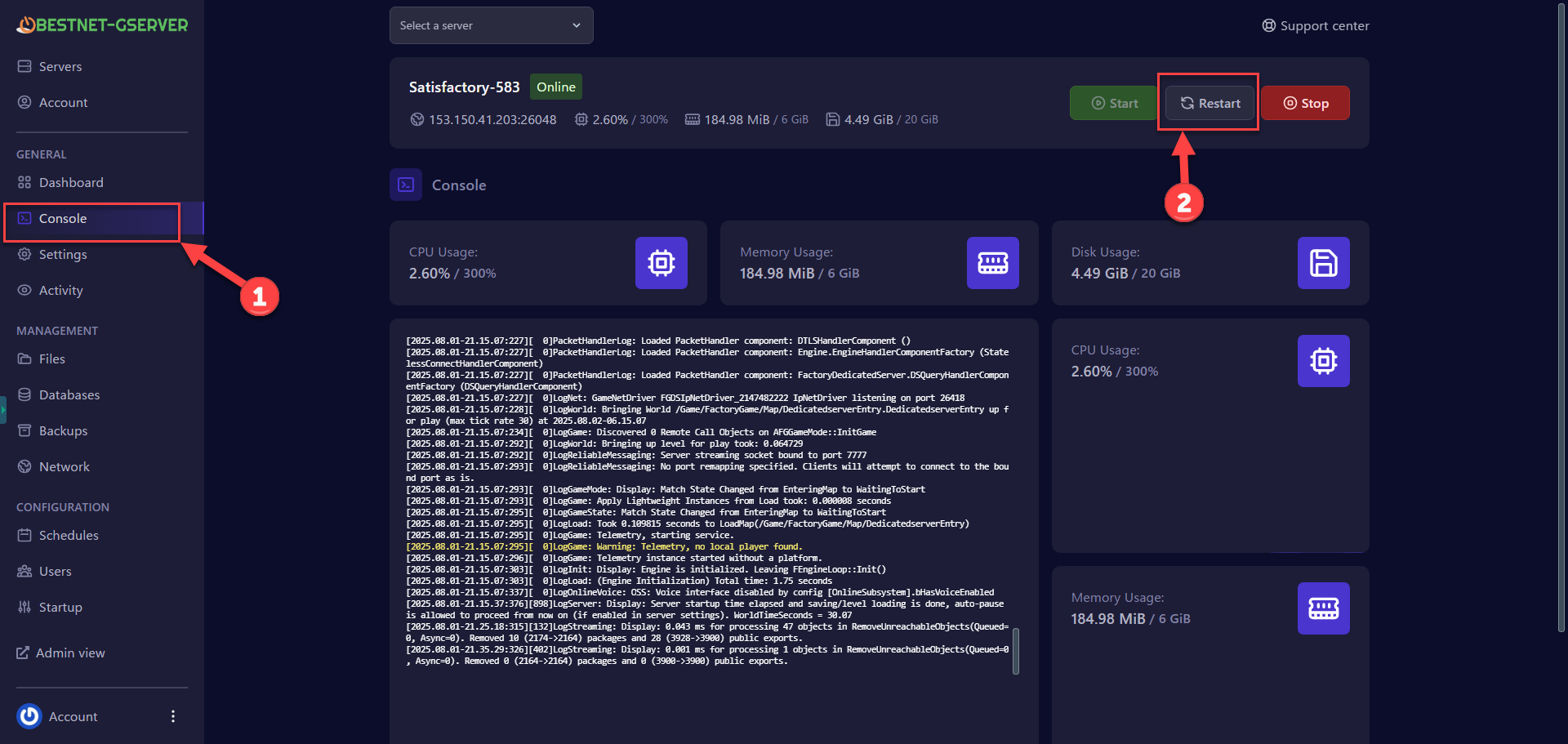Image resolution: width=1568 pixels, height=744 pixels.
Task: Click the CPU icon on right CPU Usage graph card
Action: coord(1324,361)
